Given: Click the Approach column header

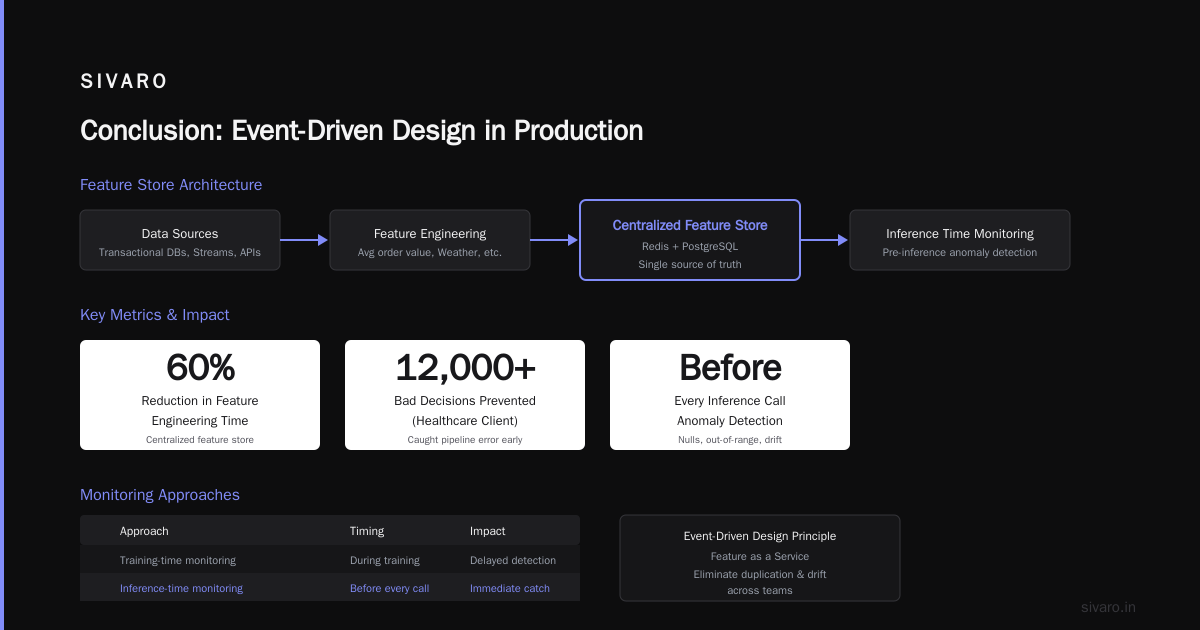Looking at the screenshot, I should (x=144, y=531).
